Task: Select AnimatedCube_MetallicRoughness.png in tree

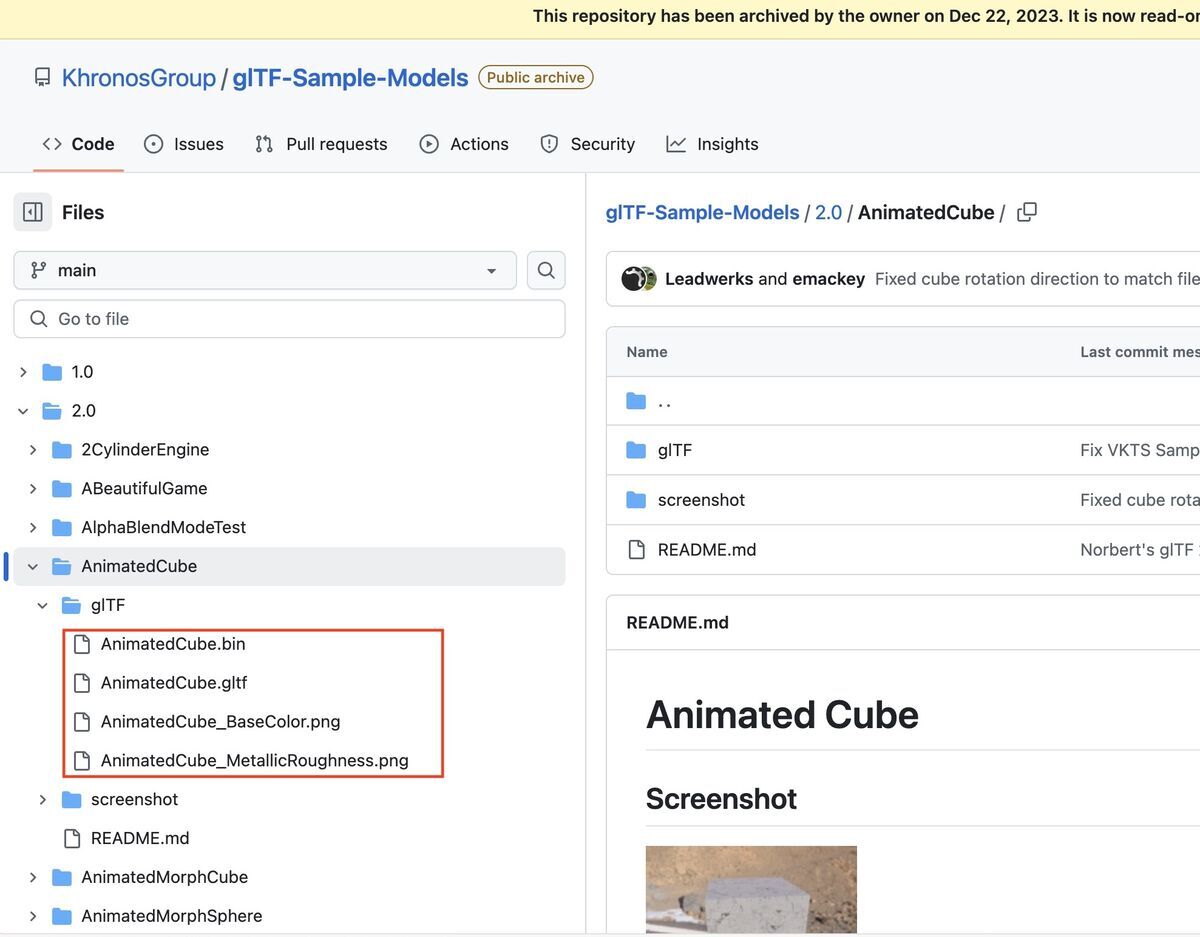Action: 255,761
